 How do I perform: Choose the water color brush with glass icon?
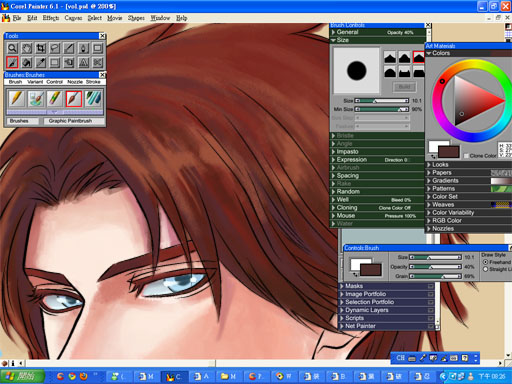click(x=36, y=99)
